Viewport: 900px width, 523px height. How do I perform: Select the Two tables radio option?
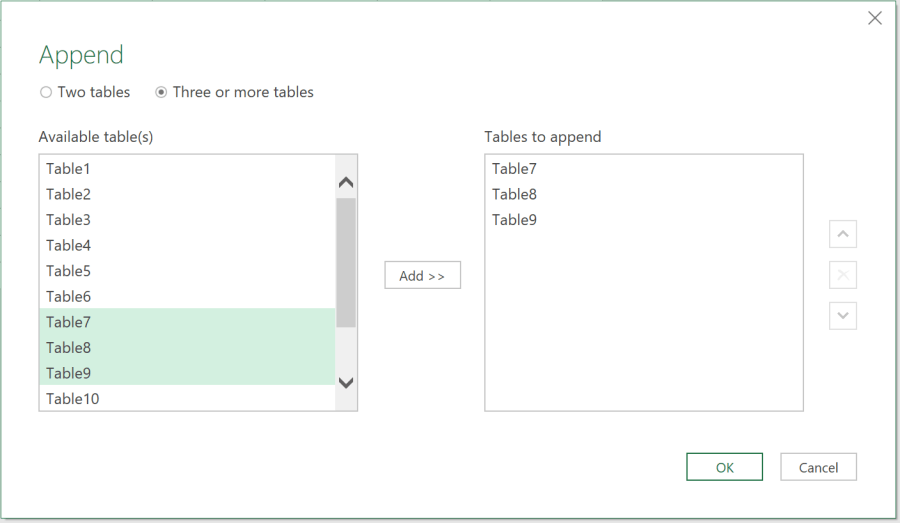[x=46, y=92]
